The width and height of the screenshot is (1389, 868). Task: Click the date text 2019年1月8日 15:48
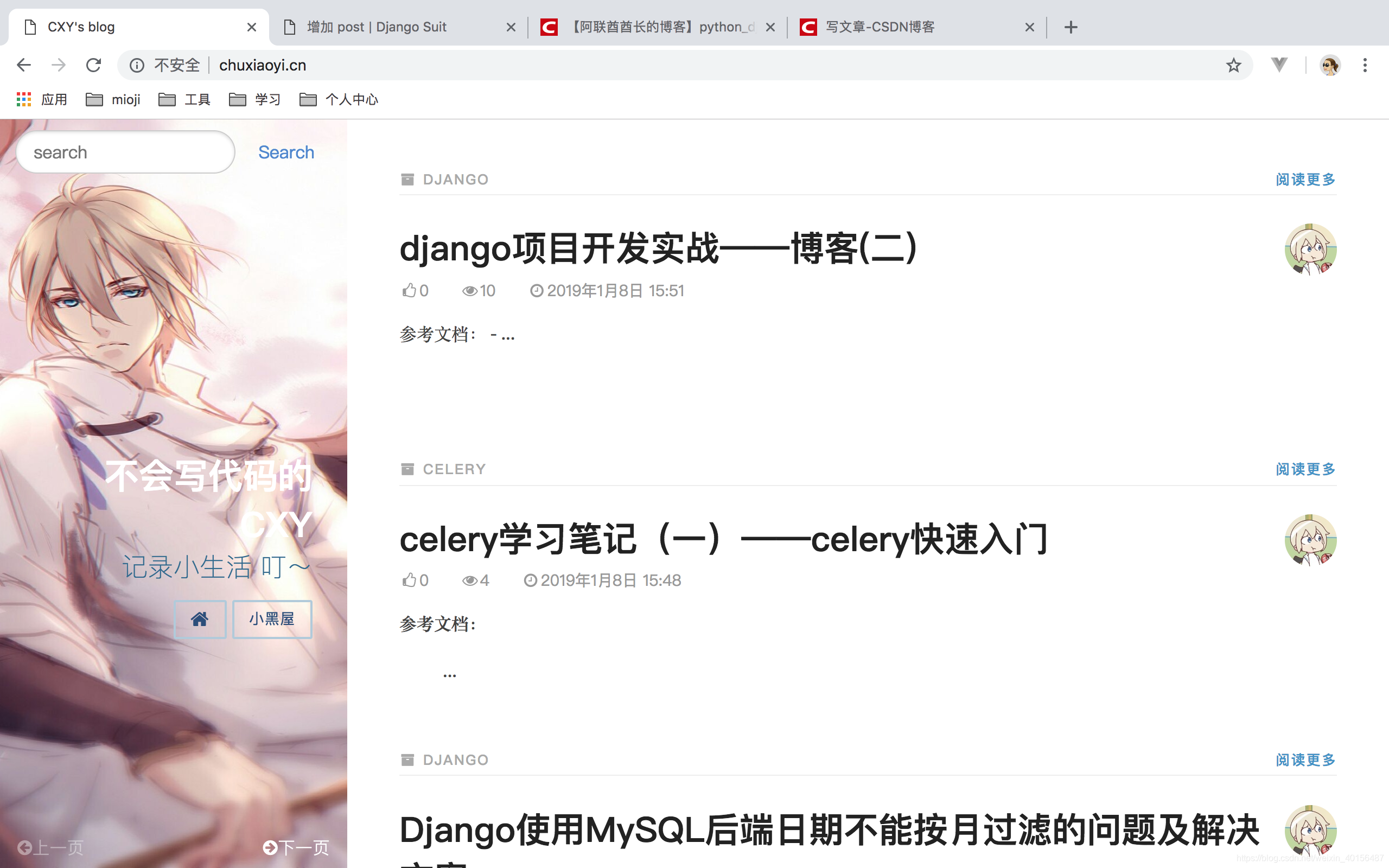click(x=611, y=580)
